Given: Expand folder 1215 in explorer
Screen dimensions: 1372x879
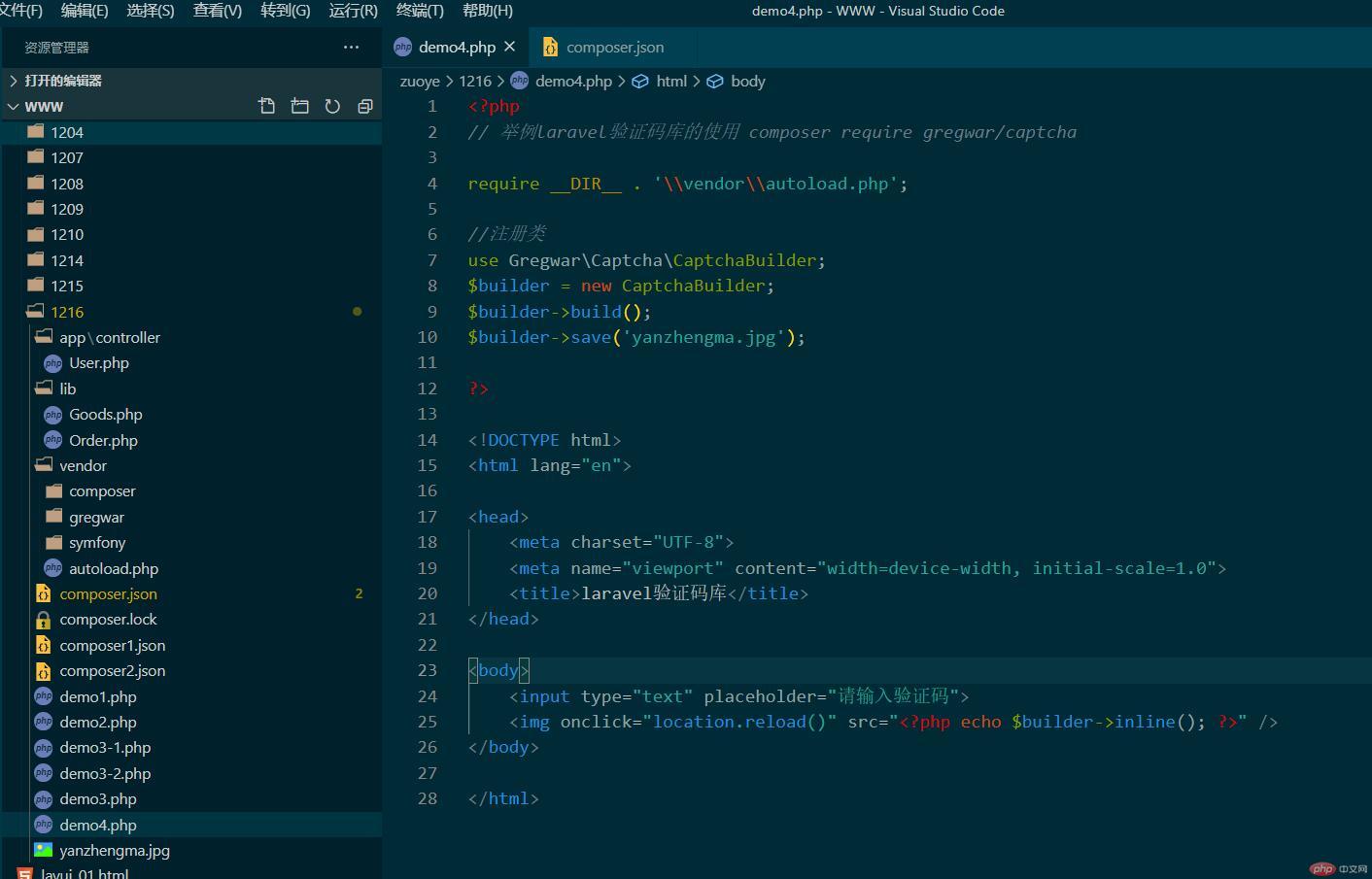Looking at the screenshot, I should [x=190, y=286].
